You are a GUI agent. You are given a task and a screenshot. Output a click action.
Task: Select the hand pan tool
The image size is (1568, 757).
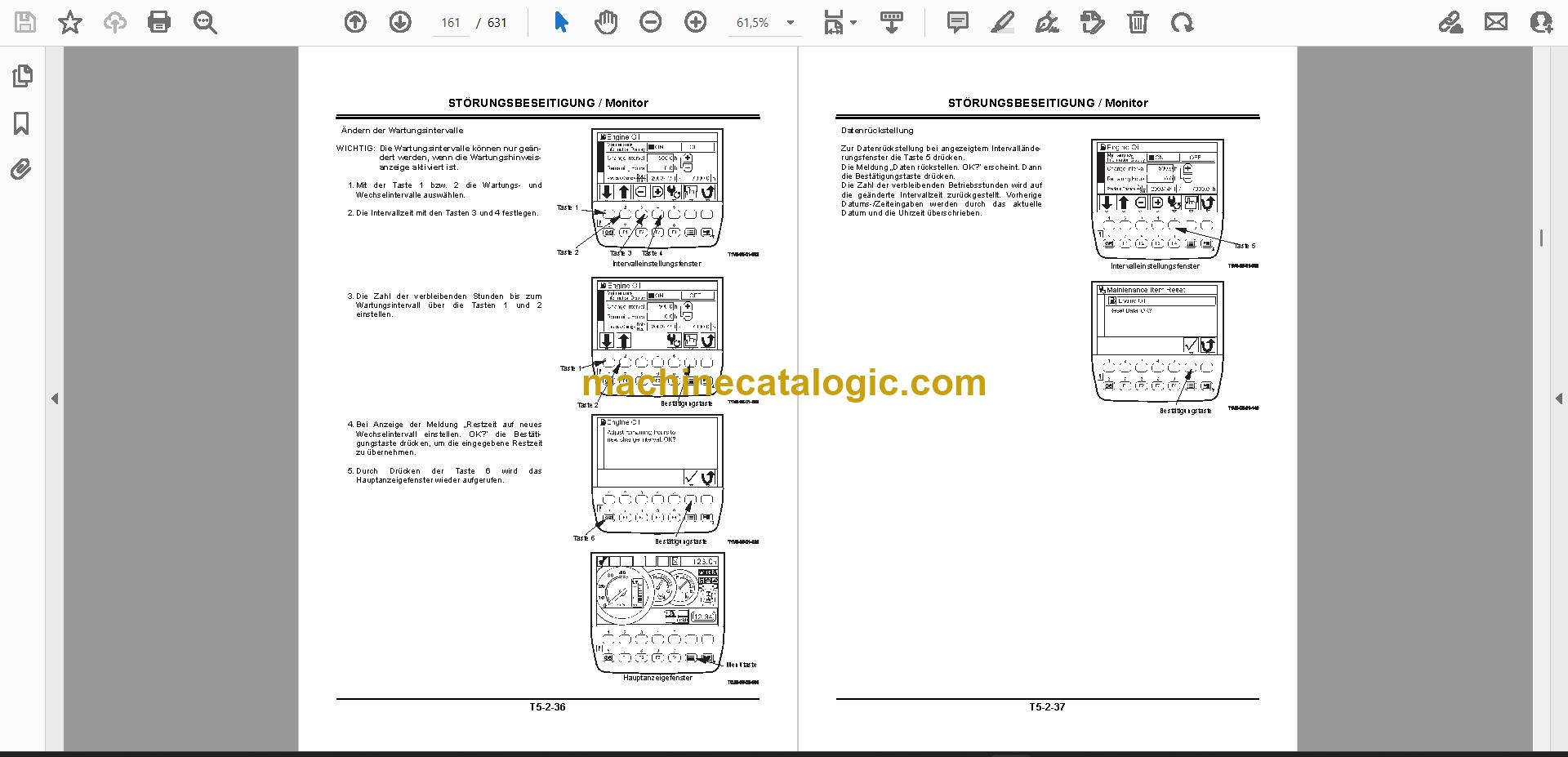(x=606, y=22)
